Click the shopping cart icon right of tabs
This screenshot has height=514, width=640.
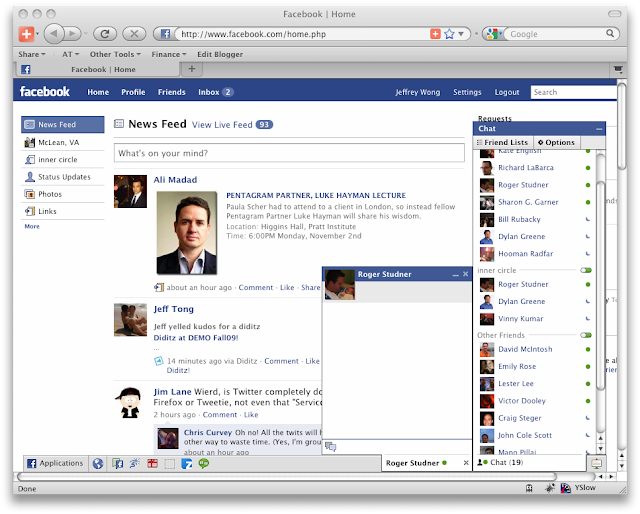coord(618,69)
